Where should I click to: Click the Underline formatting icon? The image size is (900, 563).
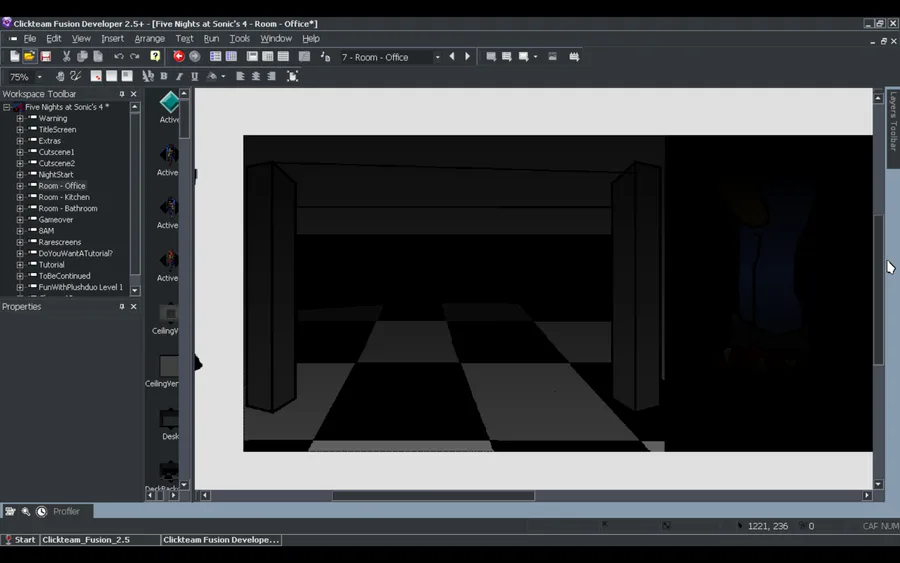click(x=195, y=76)
